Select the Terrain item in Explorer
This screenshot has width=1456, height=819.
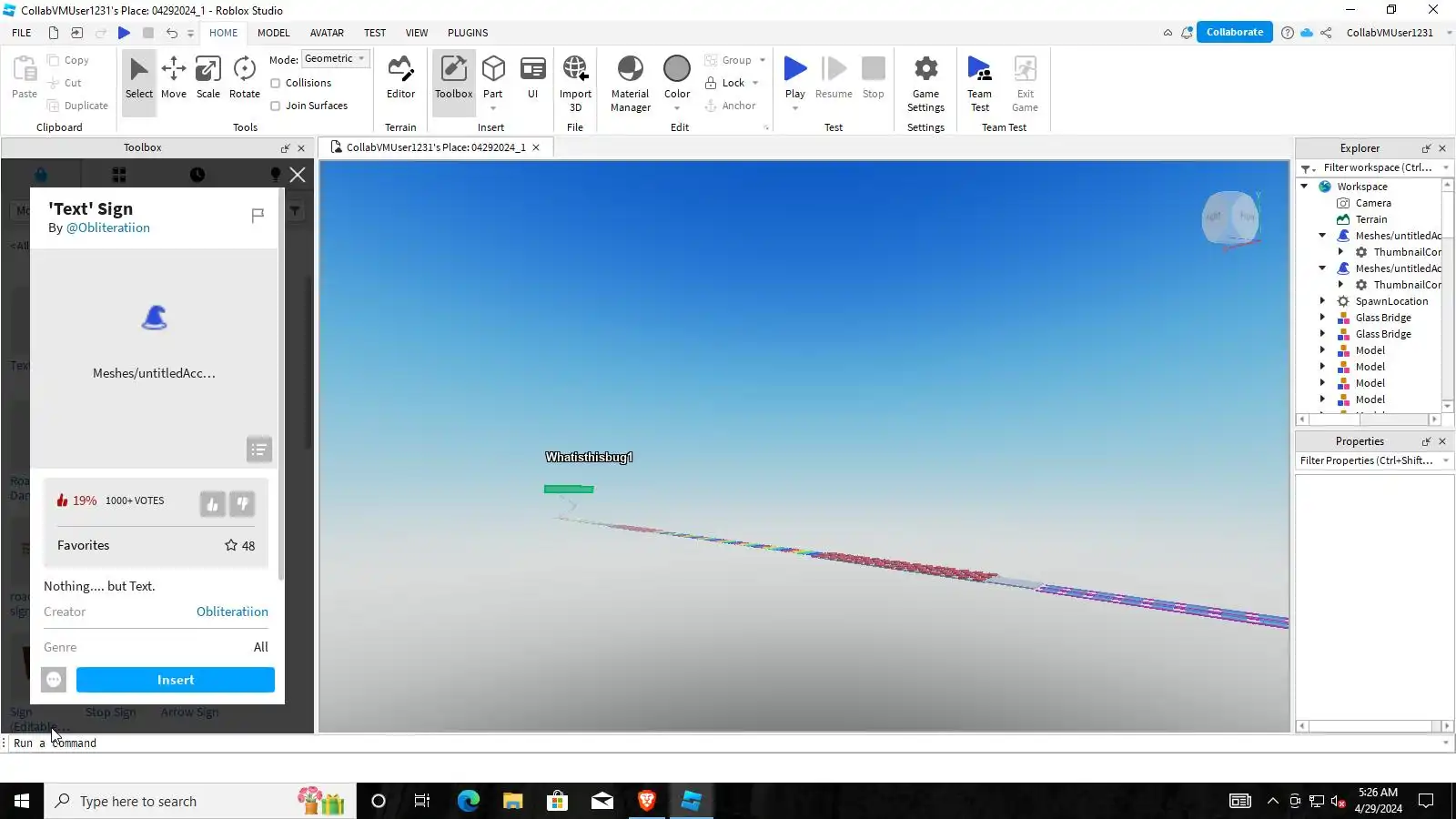[x=1370, y=219]
